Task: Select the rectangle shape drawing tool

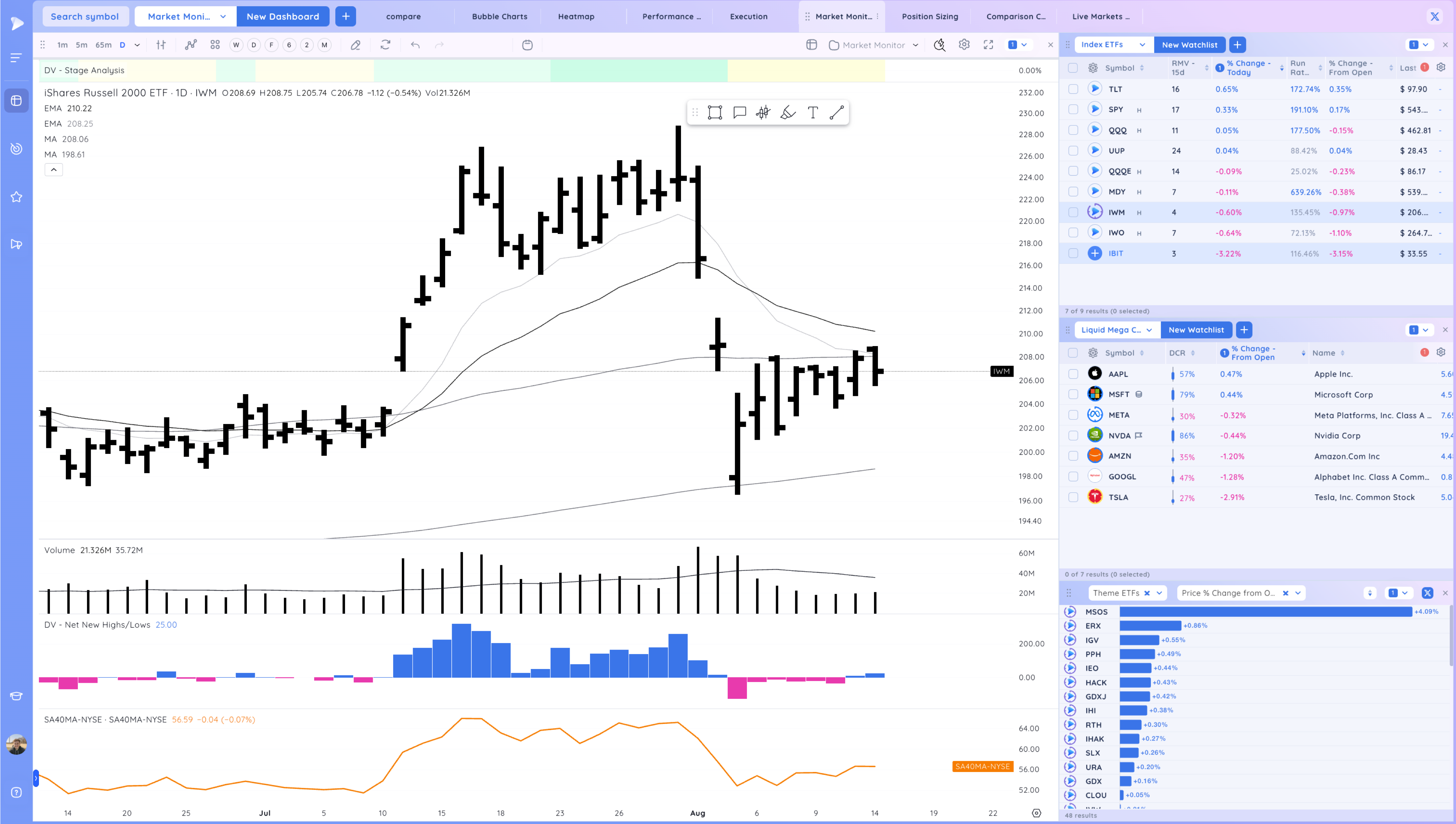Action: click(715, 112)
